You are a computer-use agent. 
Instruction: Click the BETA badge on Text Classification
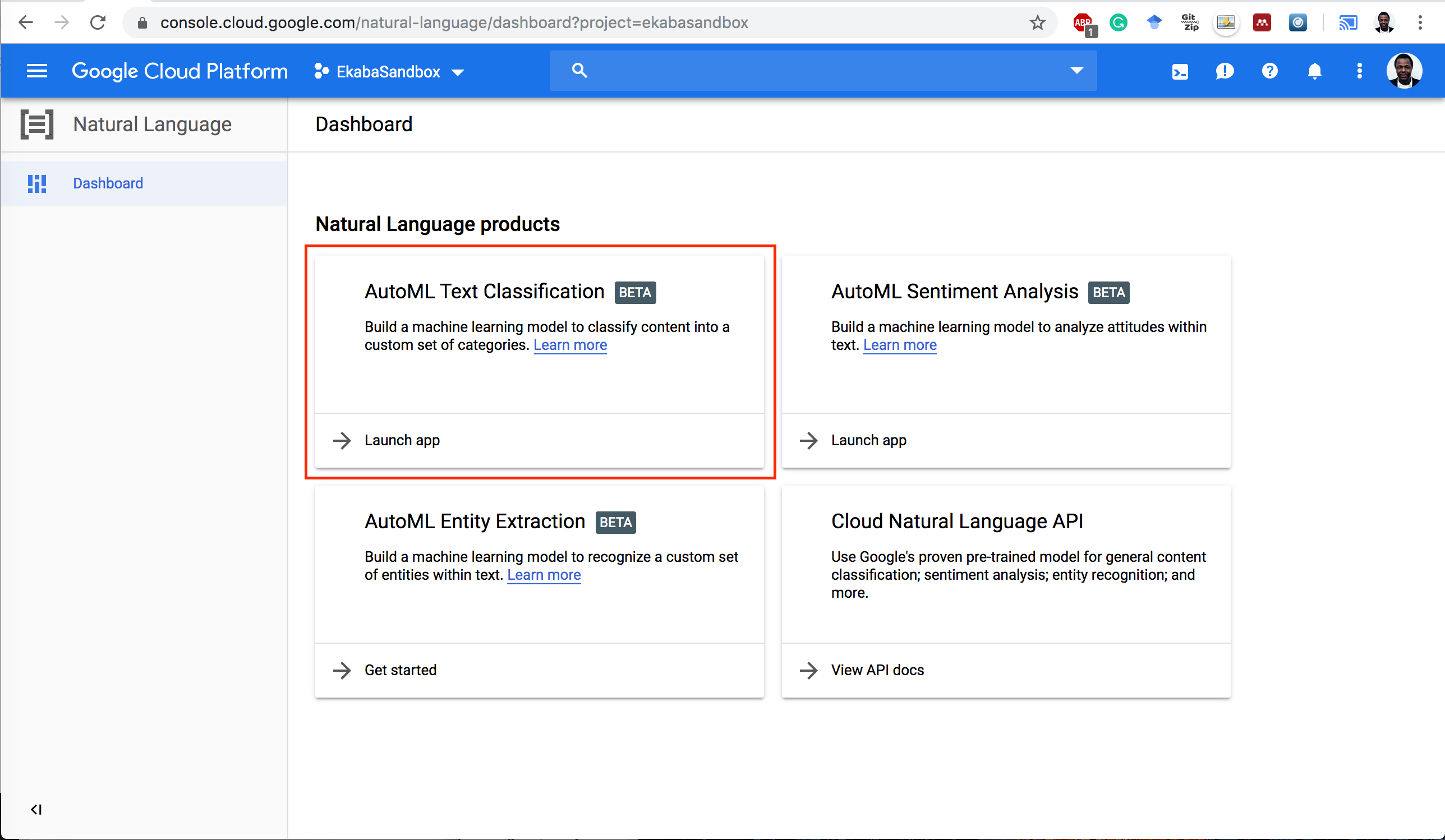point(635,292)
